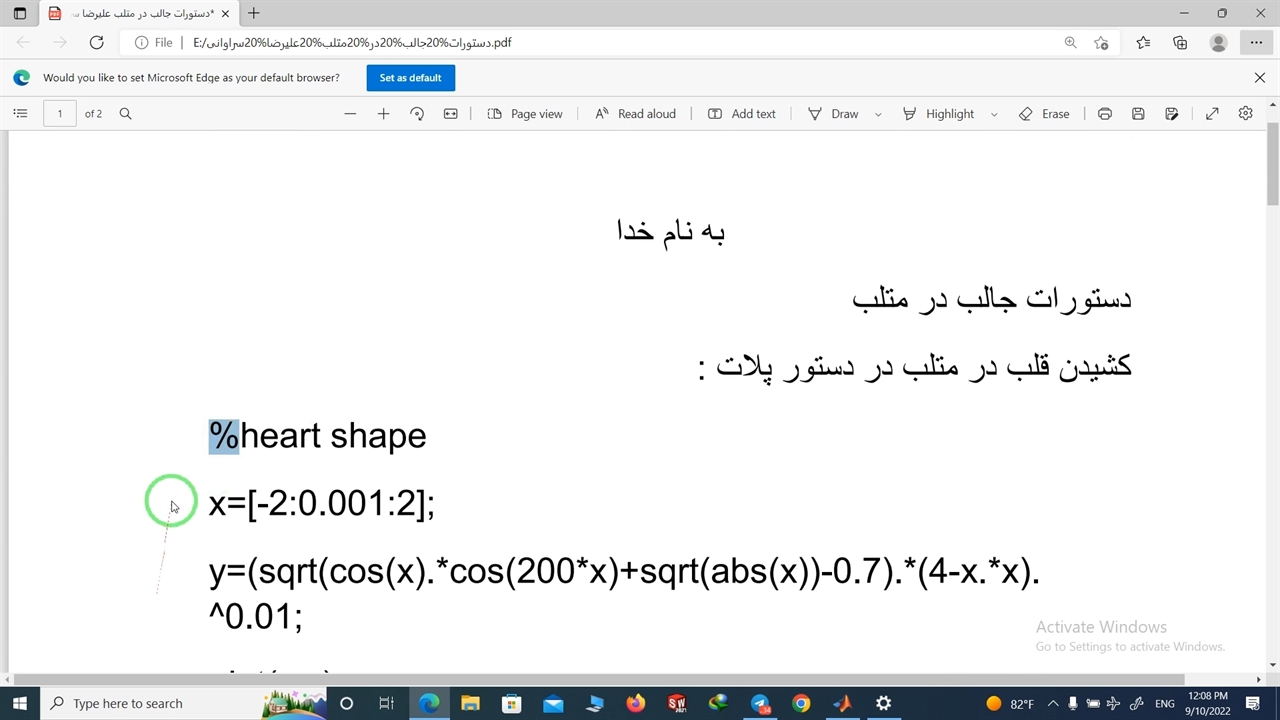
Task: Open Firefox from the Windows taskbar
Action: tap(636, 704)
